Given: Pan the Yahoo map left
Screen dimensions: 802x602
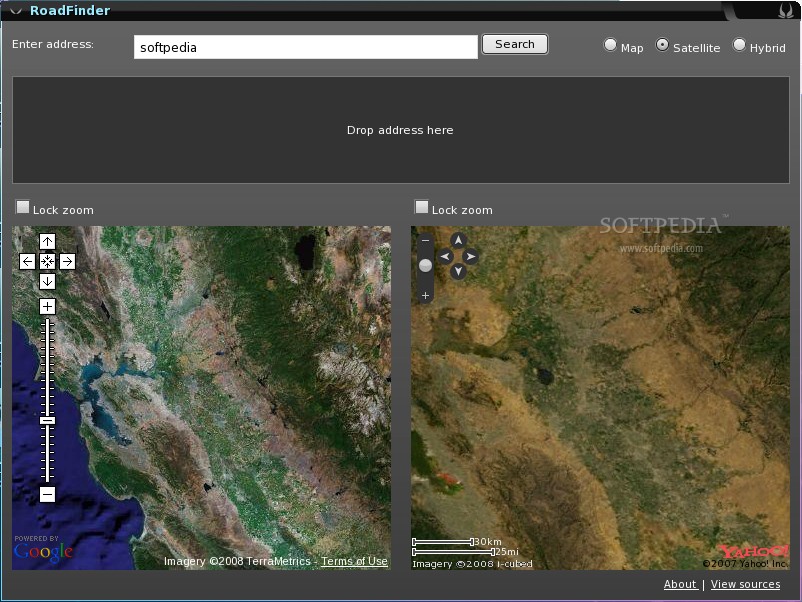Looking at the screenshot, I should coord(445,256).
